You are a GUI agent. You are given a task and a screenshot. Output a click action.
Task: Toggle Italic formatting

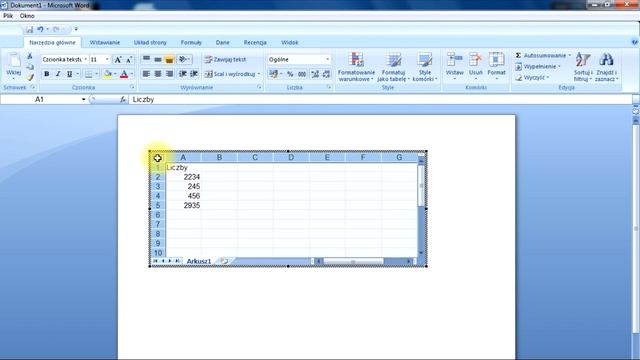pos(58,74)
